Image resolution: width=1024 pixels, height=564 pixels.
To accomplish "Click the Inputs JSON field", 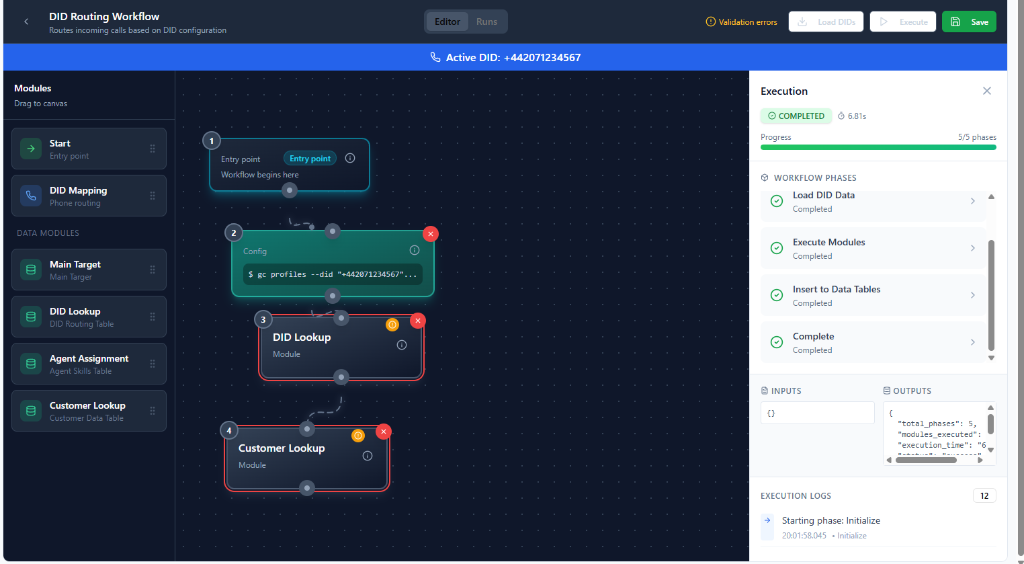I will coord(817,413).
